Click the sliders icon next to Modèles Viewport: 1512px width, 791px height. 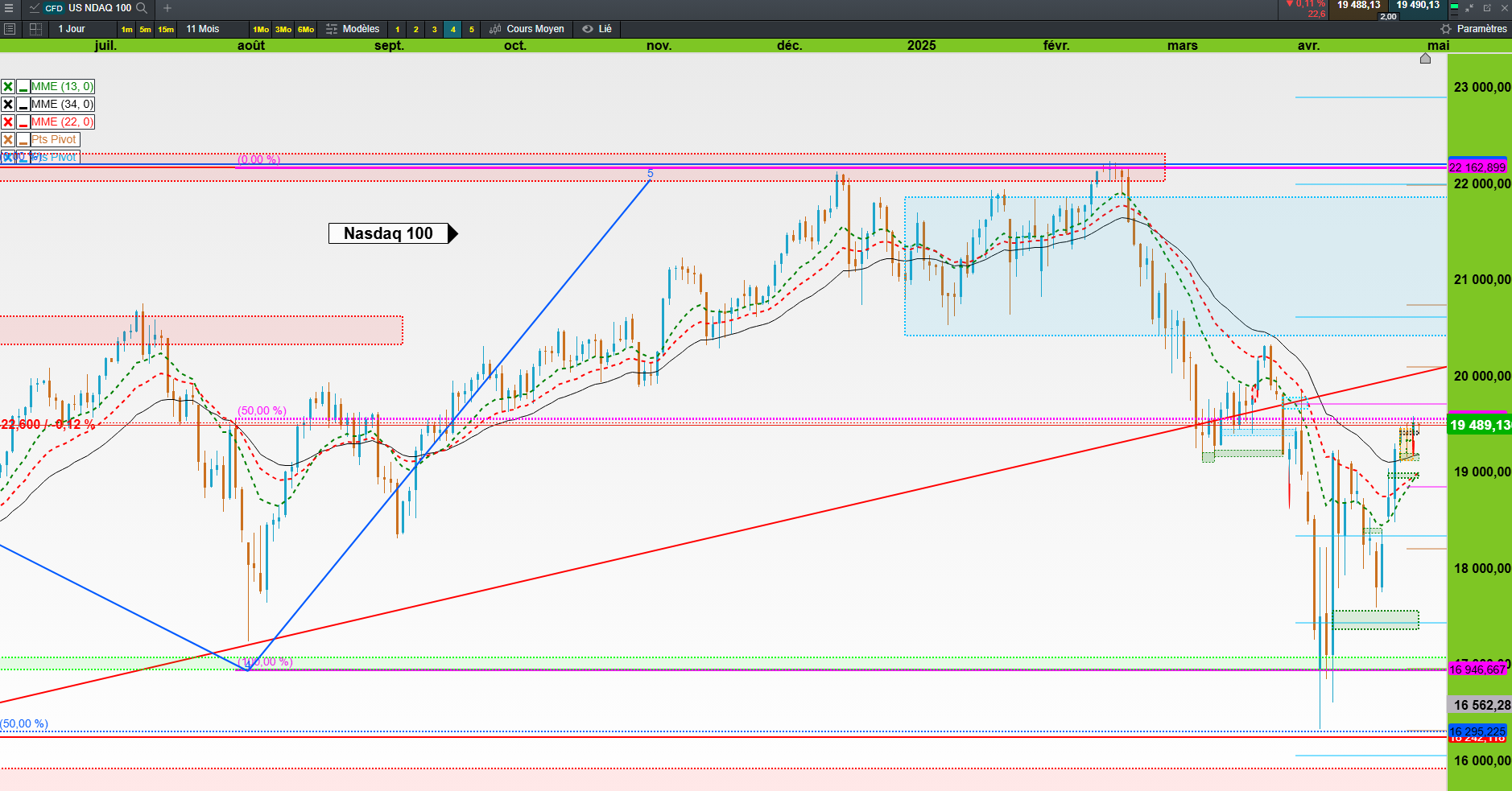coord(332,29)
